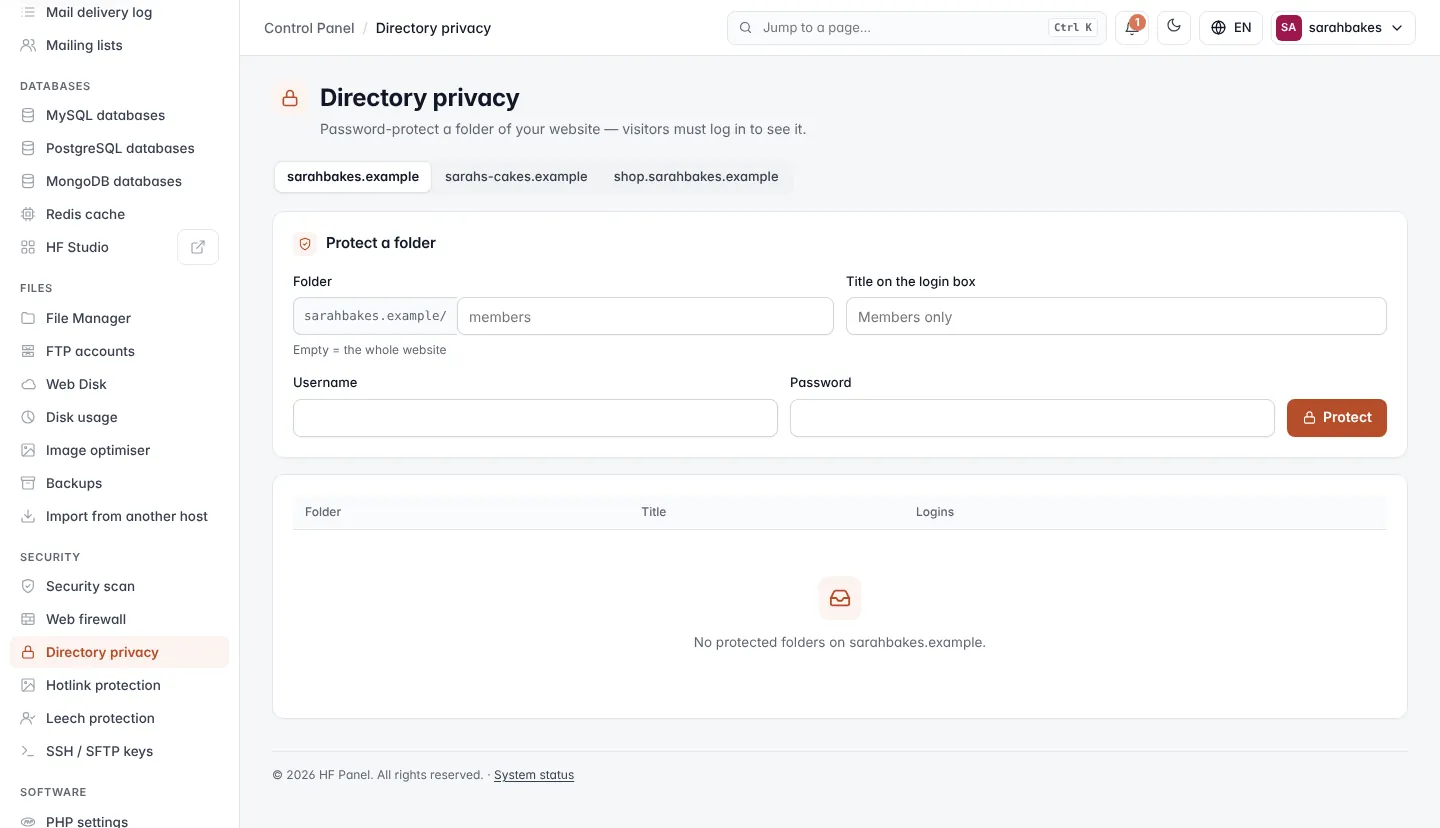Open PHP settings in the sidebar
Image resolution: width=1440 pixels, height=828 pixels.
click(x=120, y=821)
